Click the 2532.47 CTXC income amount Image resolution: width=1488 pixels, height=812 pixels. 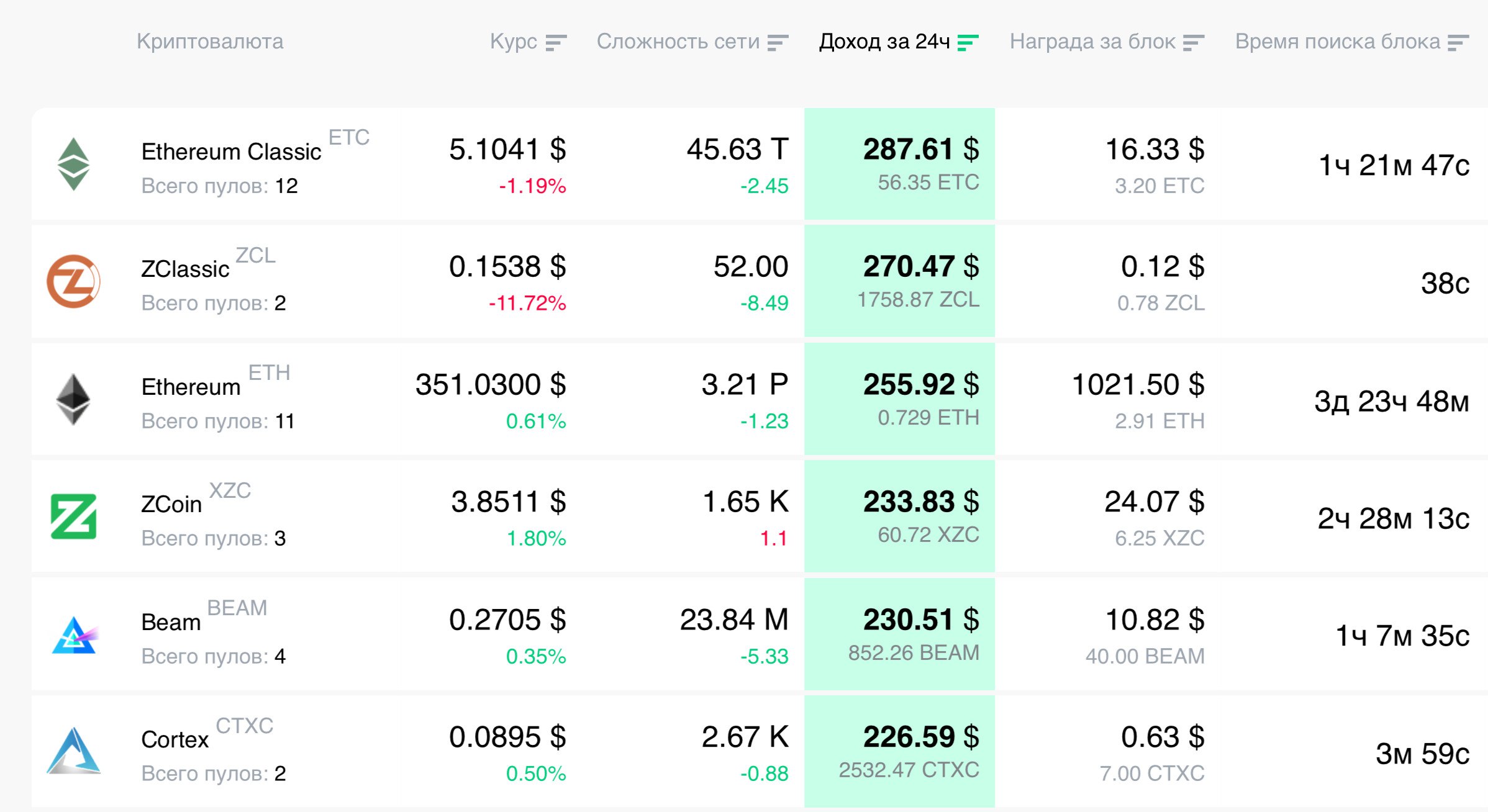point(909,771)
